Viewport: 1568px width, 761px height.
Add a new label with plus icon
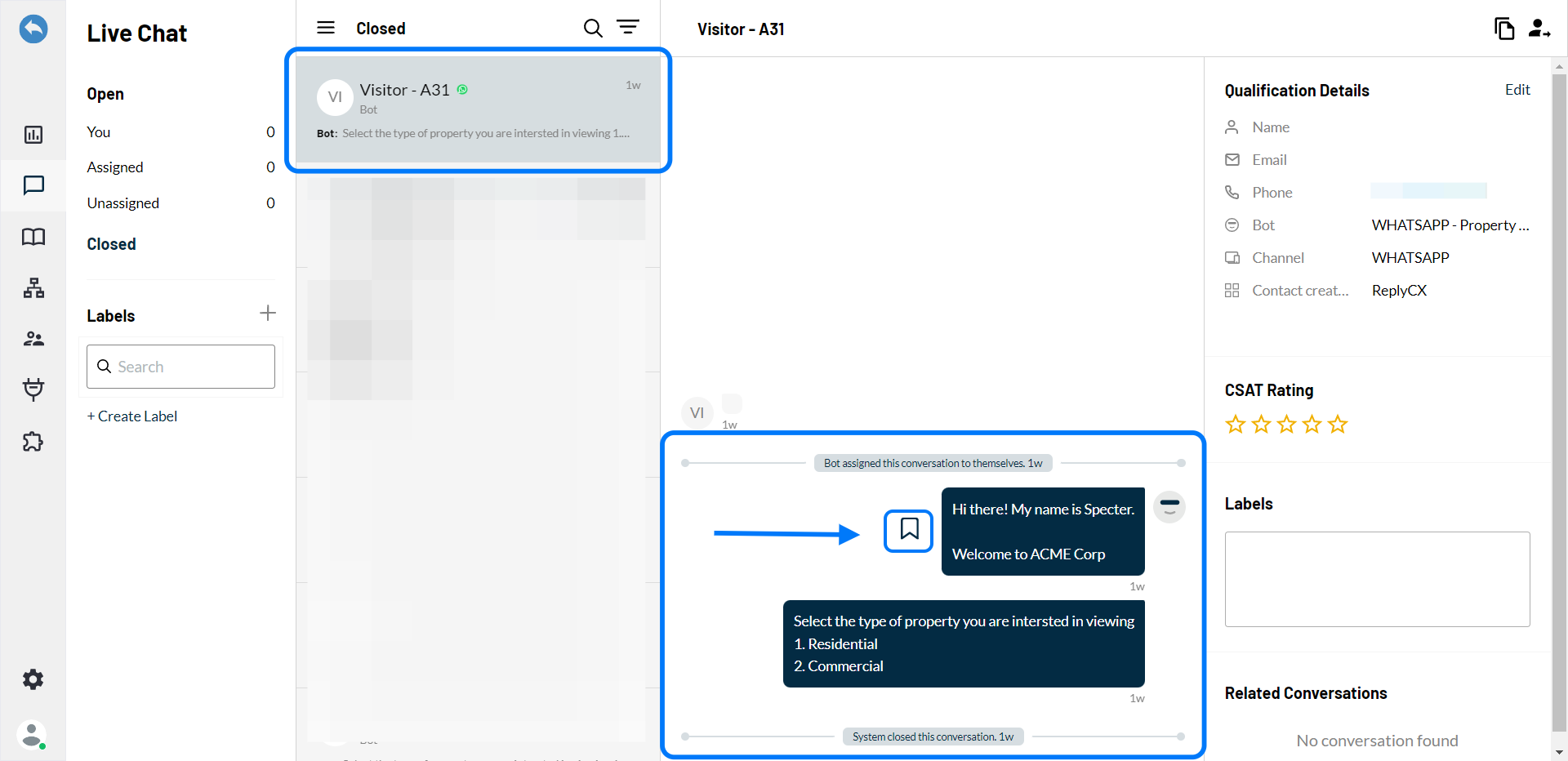point(268,314)
